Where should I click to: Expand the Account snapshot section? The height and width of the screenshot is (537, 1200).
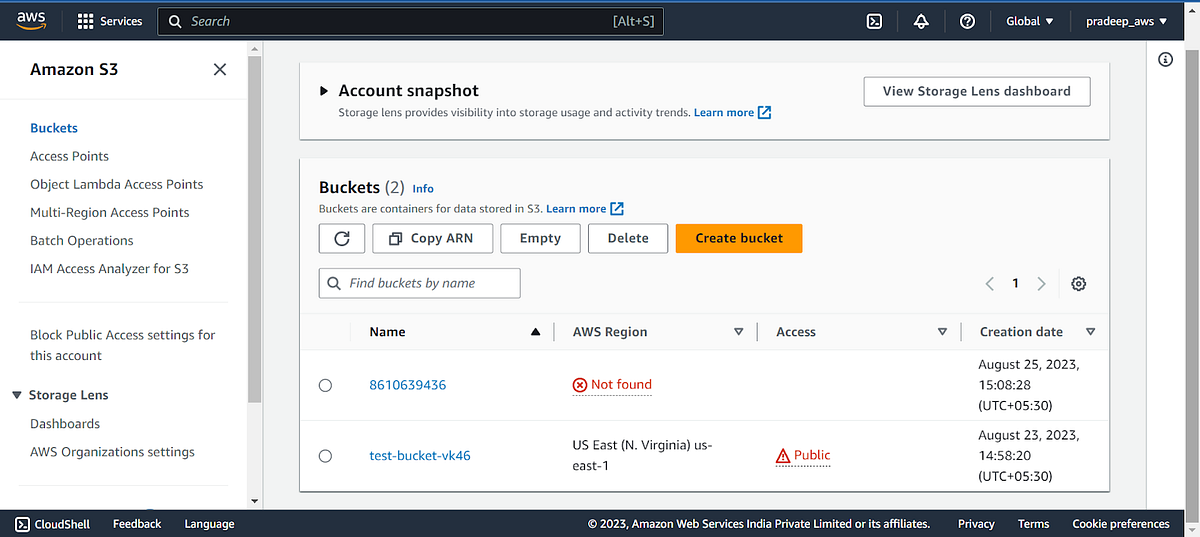324,91
